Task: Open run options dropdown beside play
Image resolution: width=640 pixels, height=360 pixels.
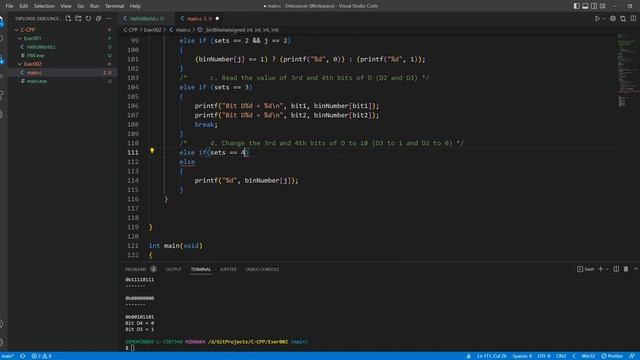Action: point(604,18)
